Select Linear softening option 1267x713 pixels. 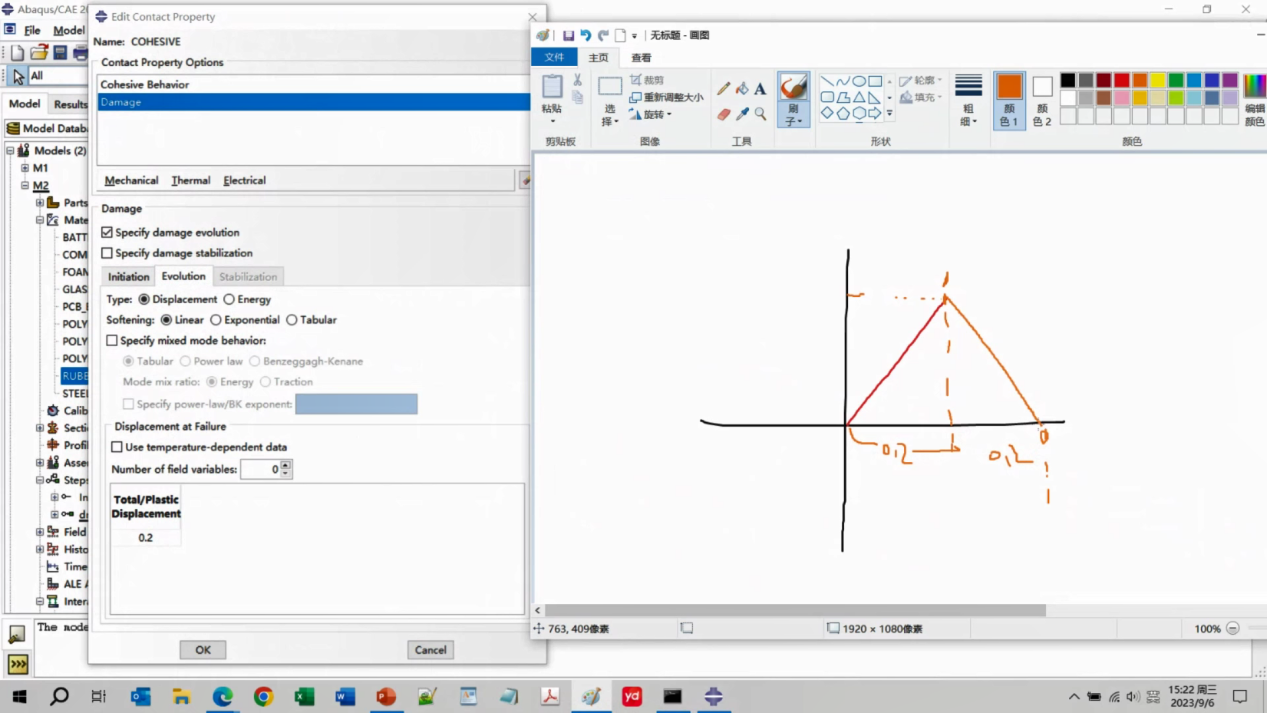(x=166, y=320)
